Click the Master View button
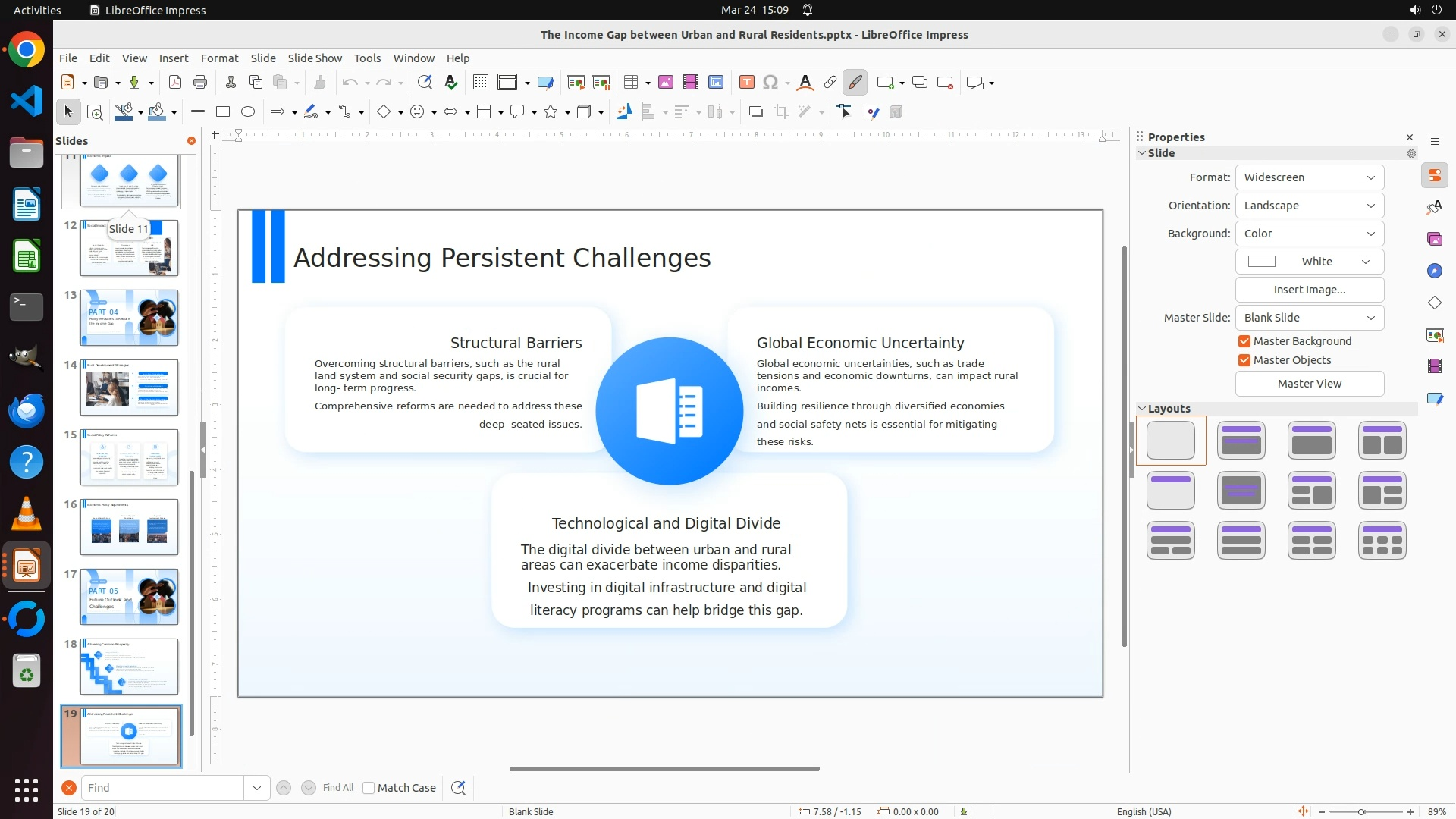 coord(1309,384)
